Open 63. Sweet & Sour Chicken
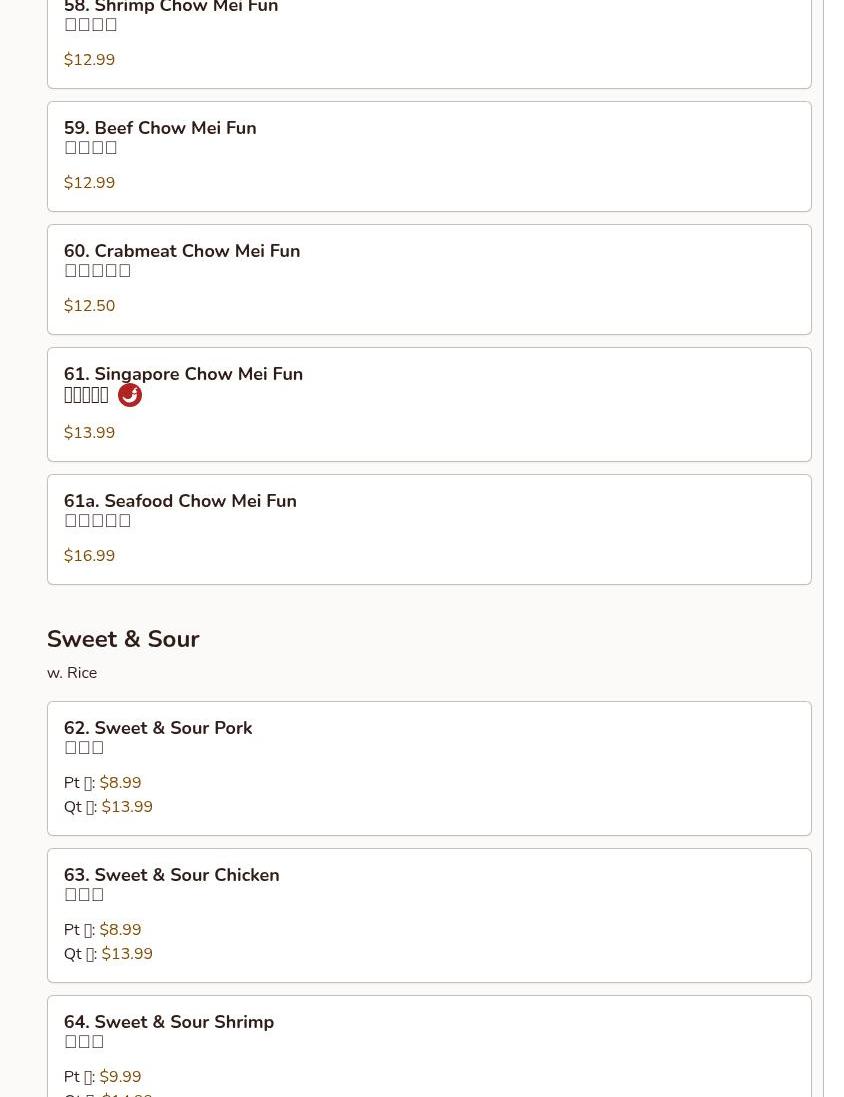Viewport: 844px width, 1097px height. [171, 875]
